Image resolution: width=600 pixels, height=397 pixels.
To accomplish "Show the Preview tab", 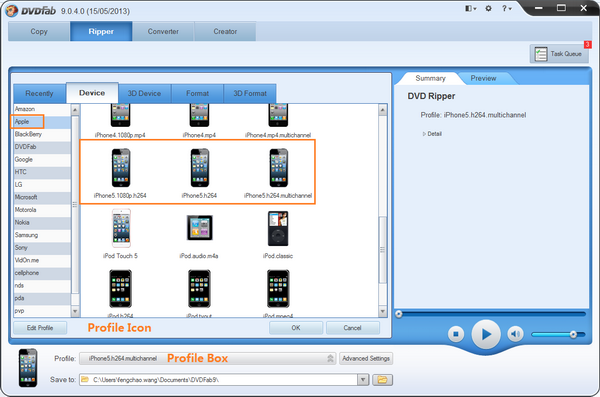I will (483, 78).
